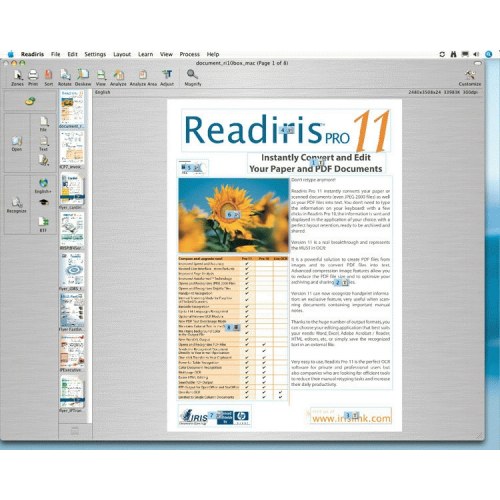Click zone 5 tag near small logo
500x500 pixels.
point(193,168)
